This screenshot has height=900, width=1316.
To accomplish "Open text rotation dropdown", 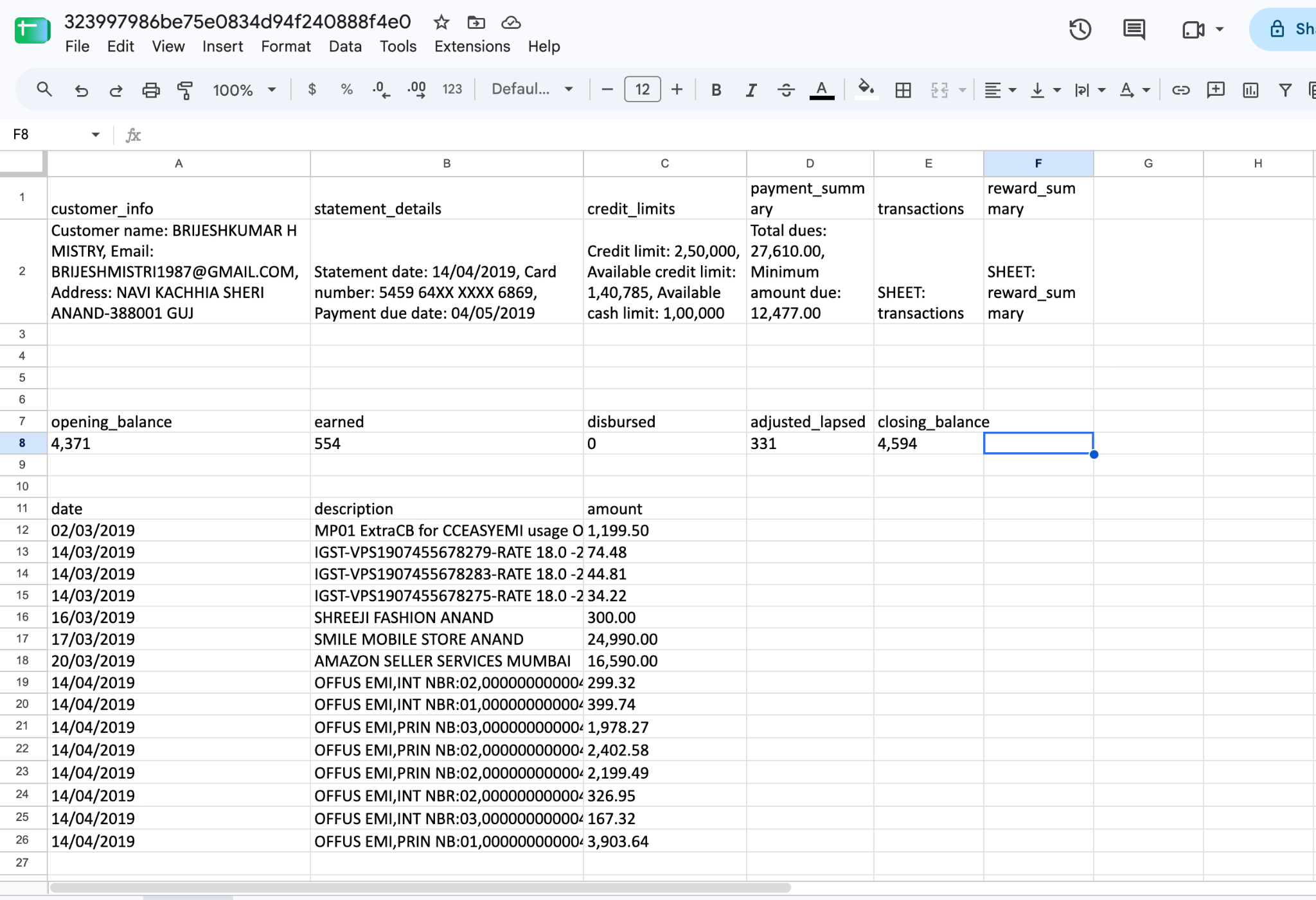I will (1135, 90).
